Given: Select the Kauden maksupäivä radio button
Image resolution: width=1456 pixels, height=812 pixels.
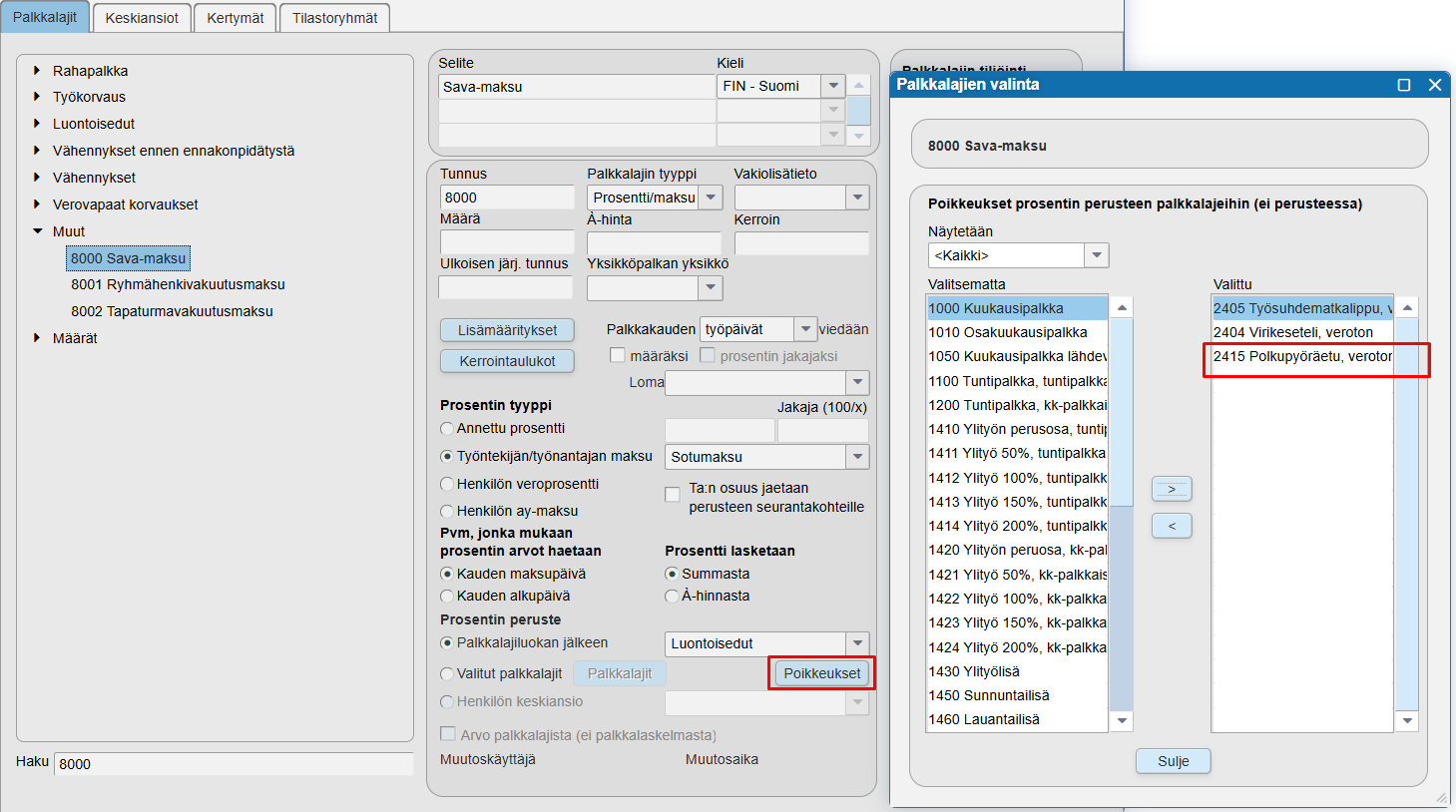Looking at the screenshot, I should pos(447,574).
